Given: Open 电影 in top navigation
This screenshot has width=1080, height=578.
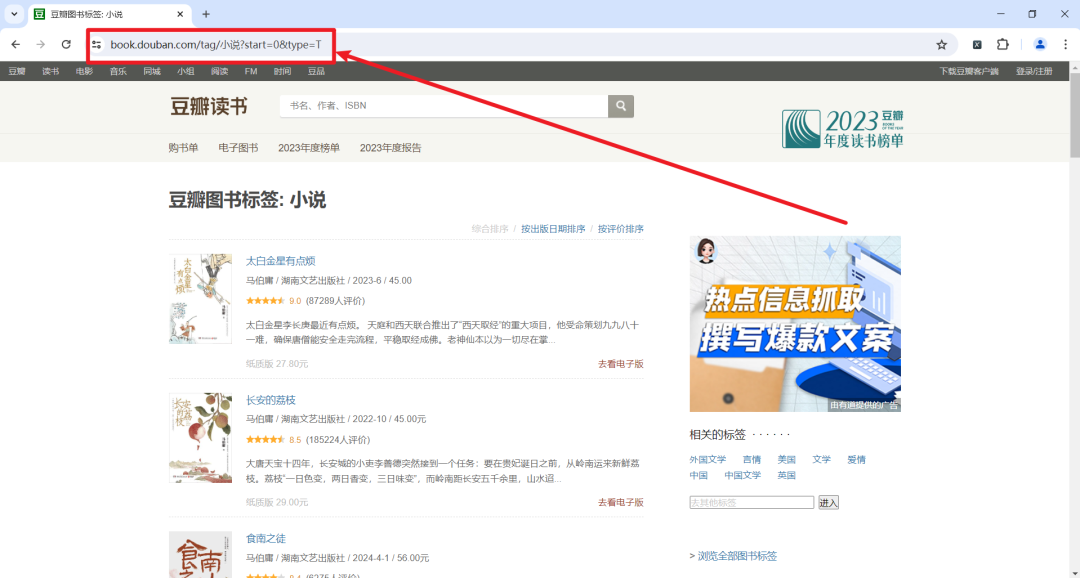Looking at the screenshot, I should pyautogui.click(x=84, y=71).
